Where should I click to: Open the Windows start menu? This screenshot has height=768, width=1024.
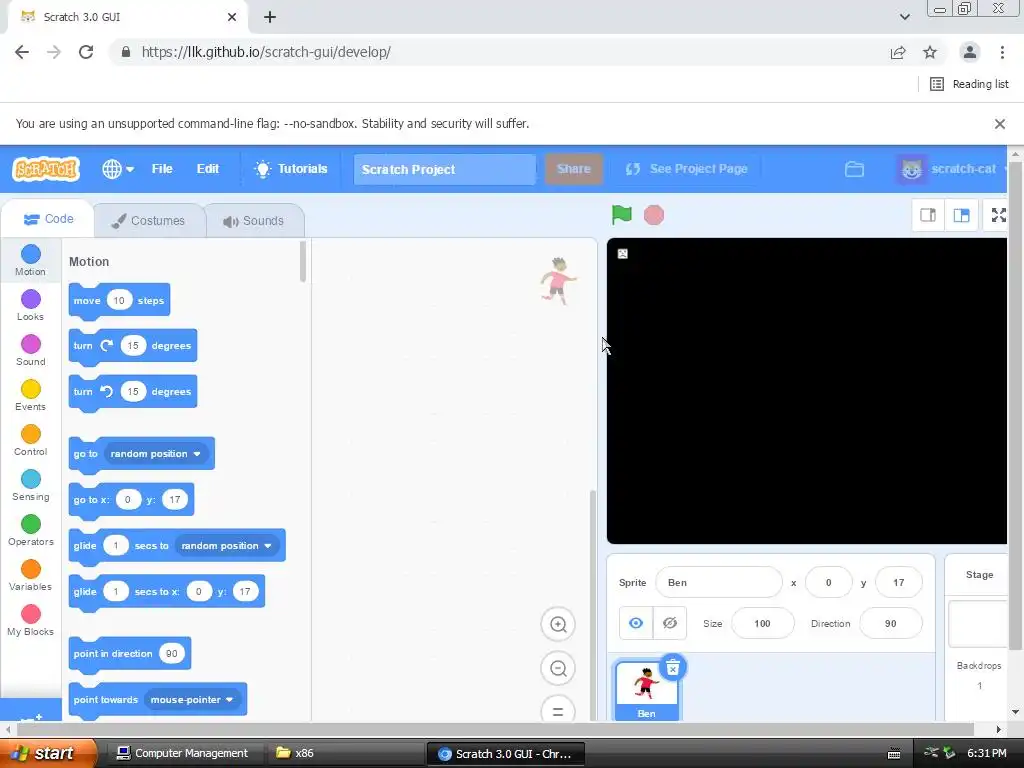48,753
